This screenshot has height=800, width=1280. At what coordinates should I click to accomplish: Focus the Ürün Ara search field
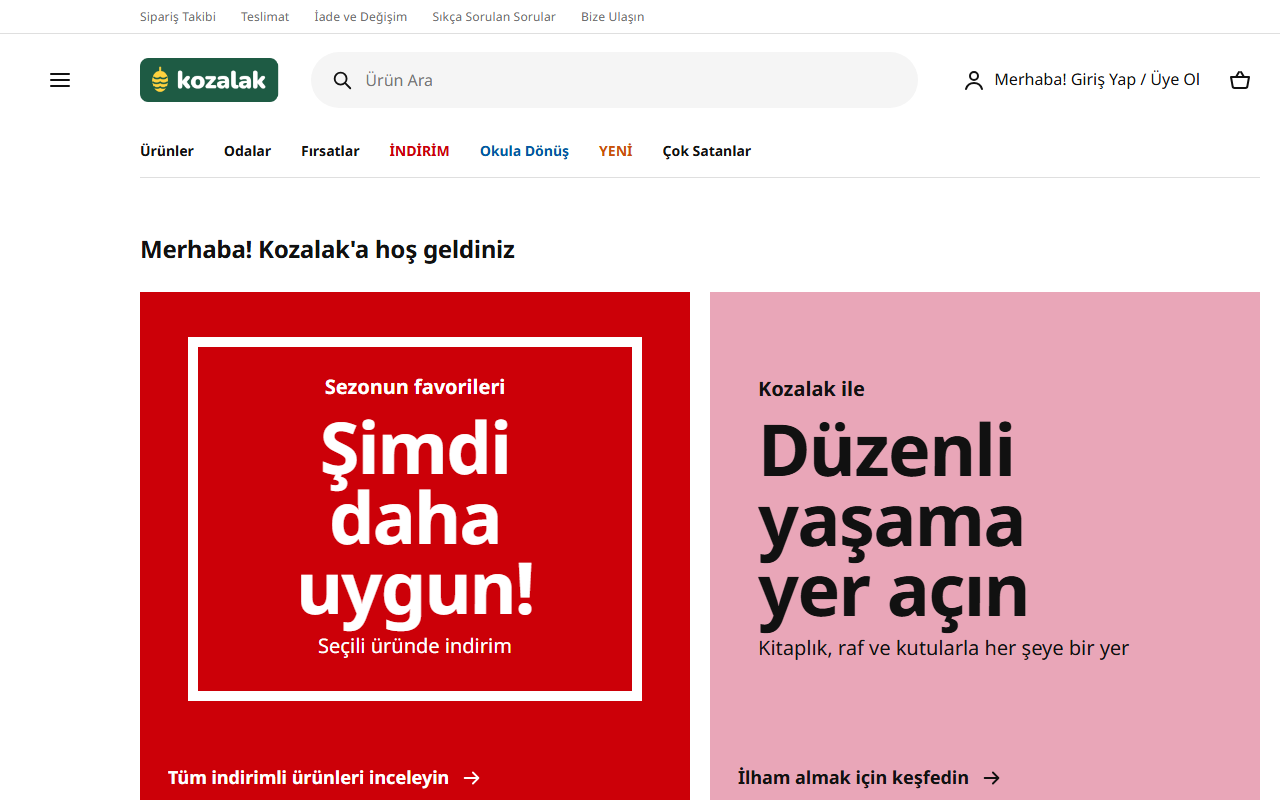point(614,80)
